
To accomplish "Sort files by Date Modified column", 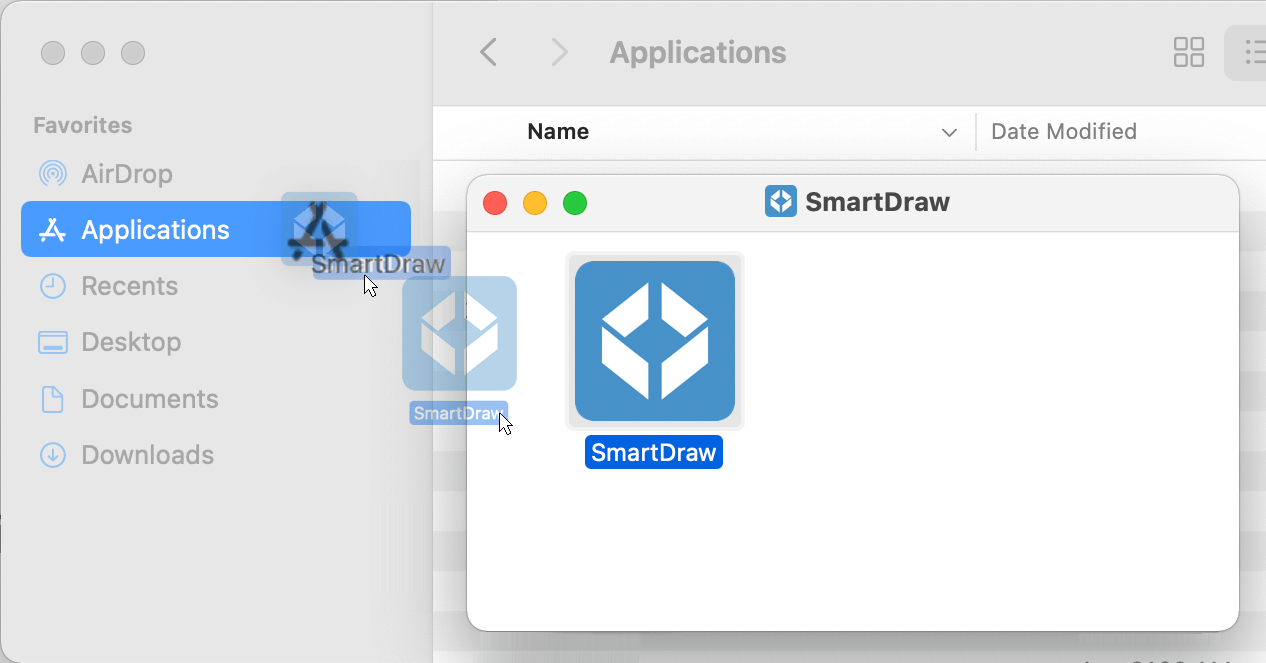I will click(x=1063, y=131).
